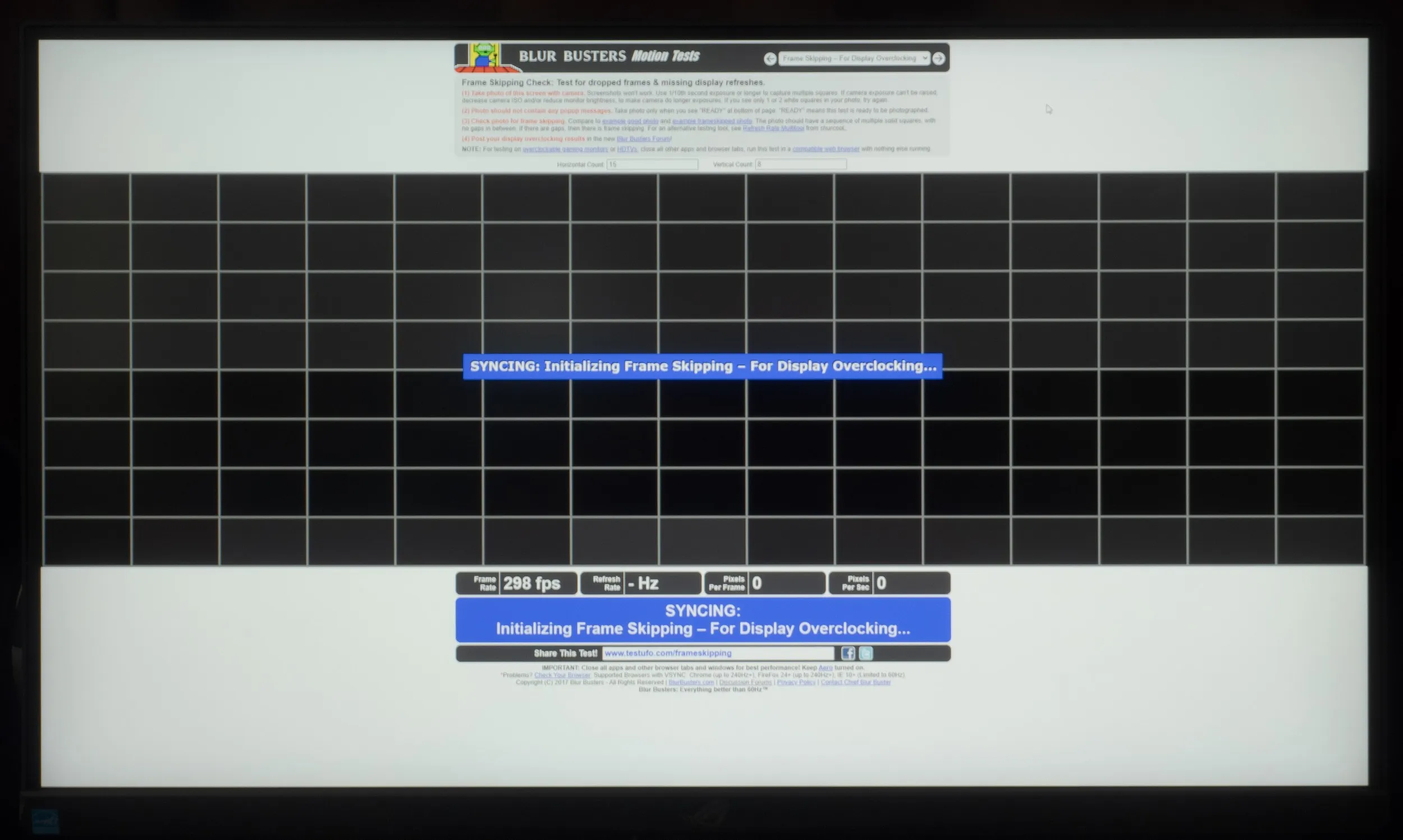
Task: Open the Discussion Forums footer link
Action: (x=745, y=683)
